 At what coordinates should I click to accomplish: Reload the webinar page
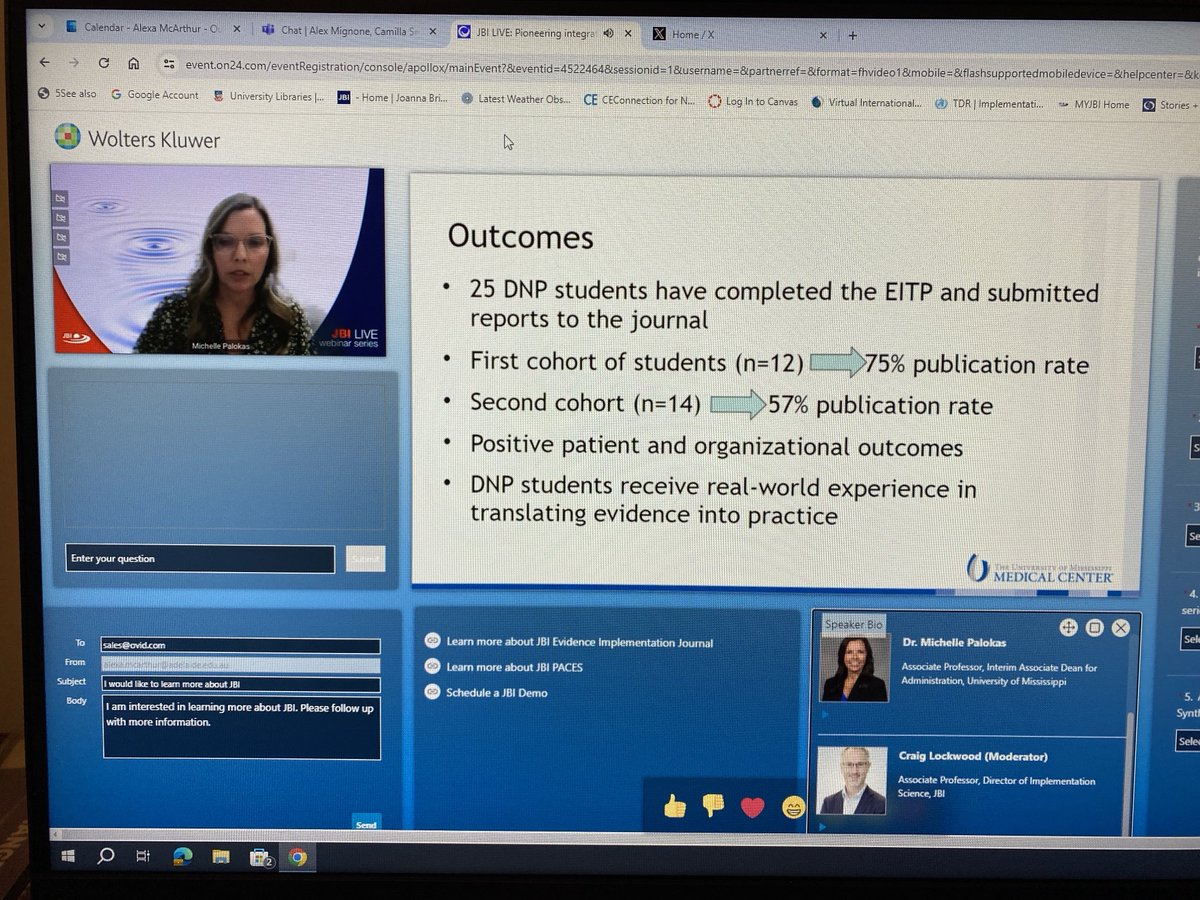pyautogui.click(x=103, y=62)
